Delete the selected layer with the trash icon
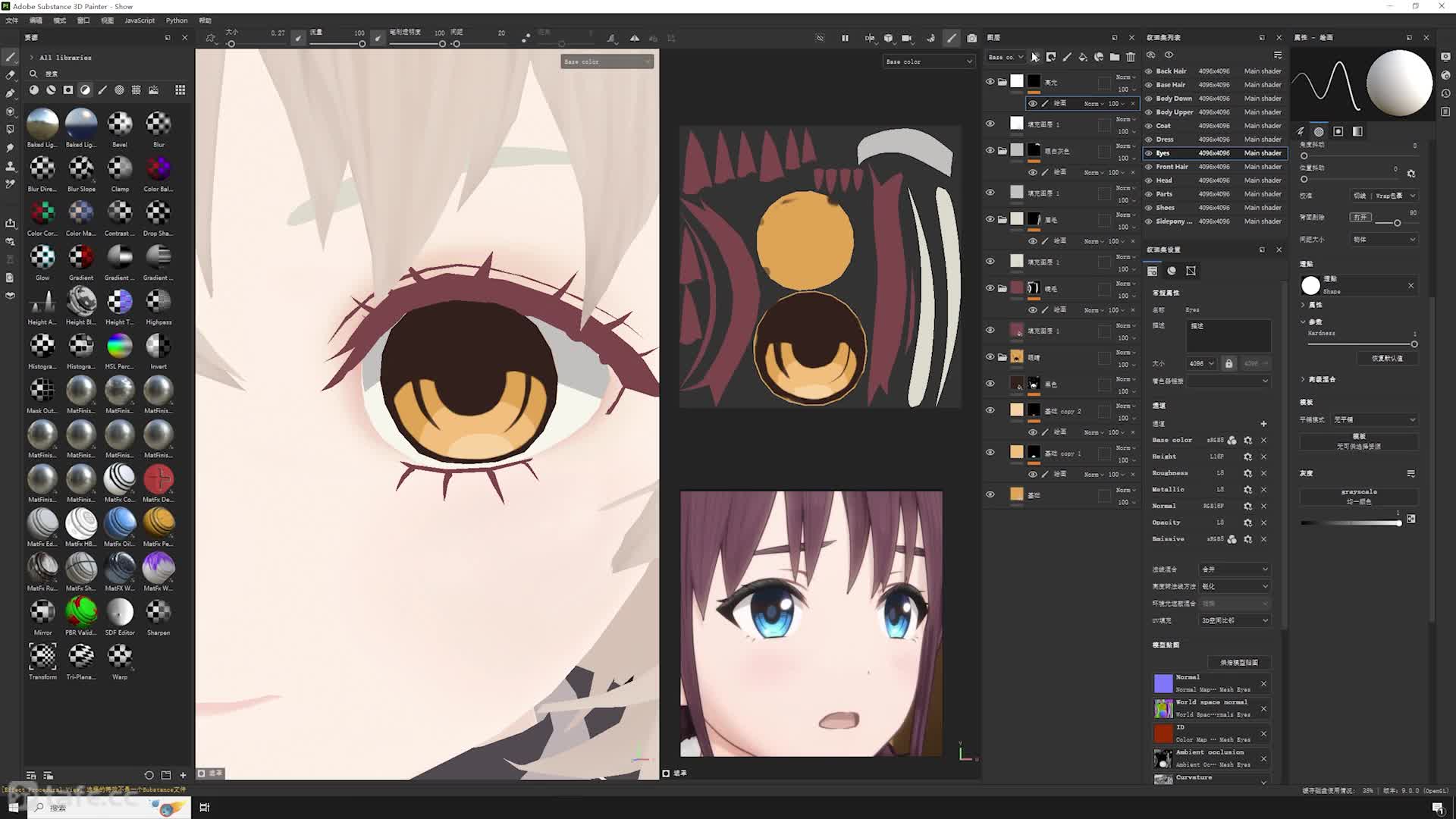The image size is (1456, 819). click(1131, 57)
